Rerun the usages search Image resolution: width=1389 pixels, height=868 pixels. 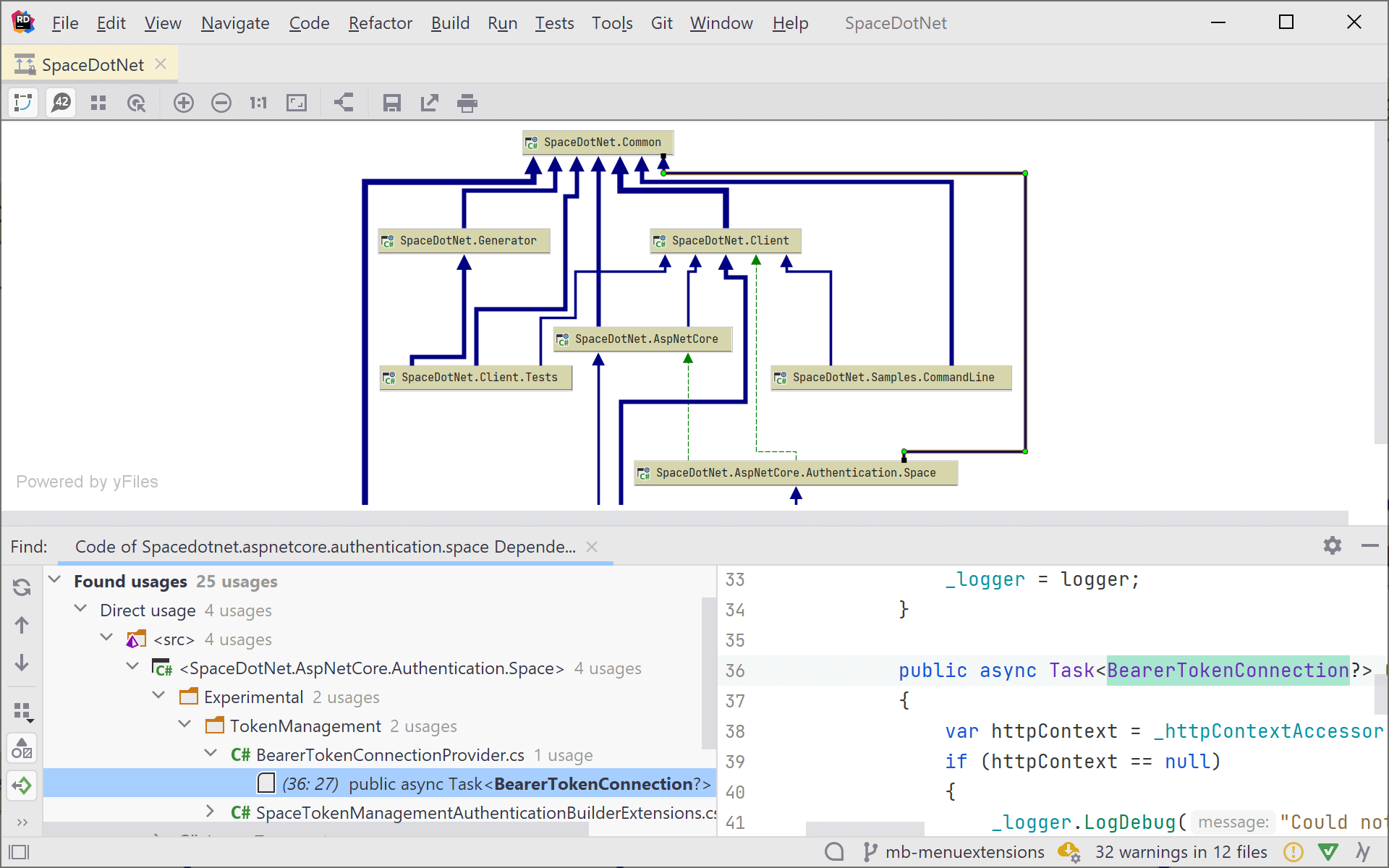[22, 587]
